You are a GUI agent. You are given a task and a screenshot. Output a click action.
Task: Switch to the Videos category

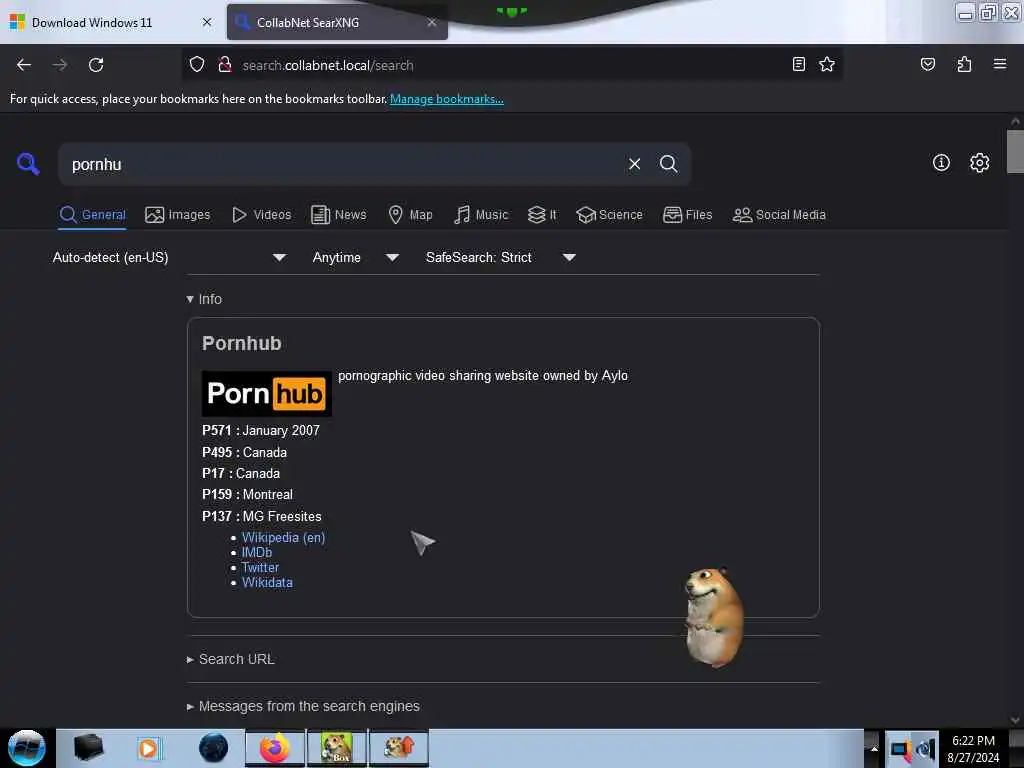click(x=262, y=215)
